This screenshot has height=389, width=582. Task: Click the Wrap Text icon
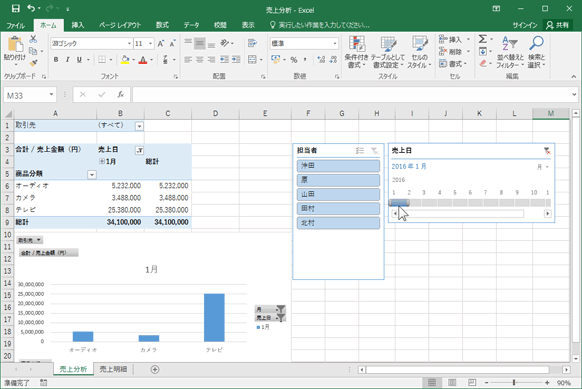click(x=252, y=43)
